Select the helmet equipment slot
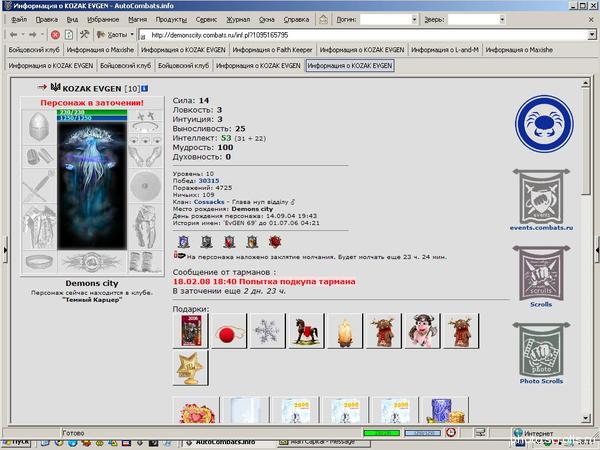The height and width of the screenshot is (450, 600). [39, 126]
